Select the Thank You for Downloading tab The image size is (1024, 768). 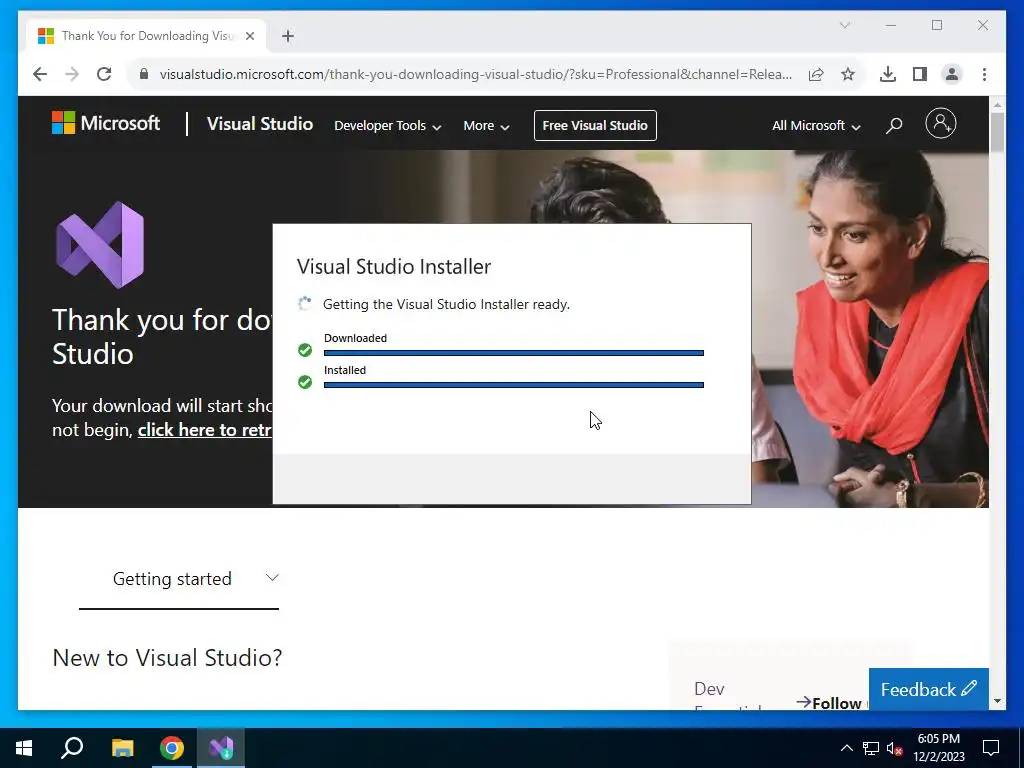coord(146,36)
